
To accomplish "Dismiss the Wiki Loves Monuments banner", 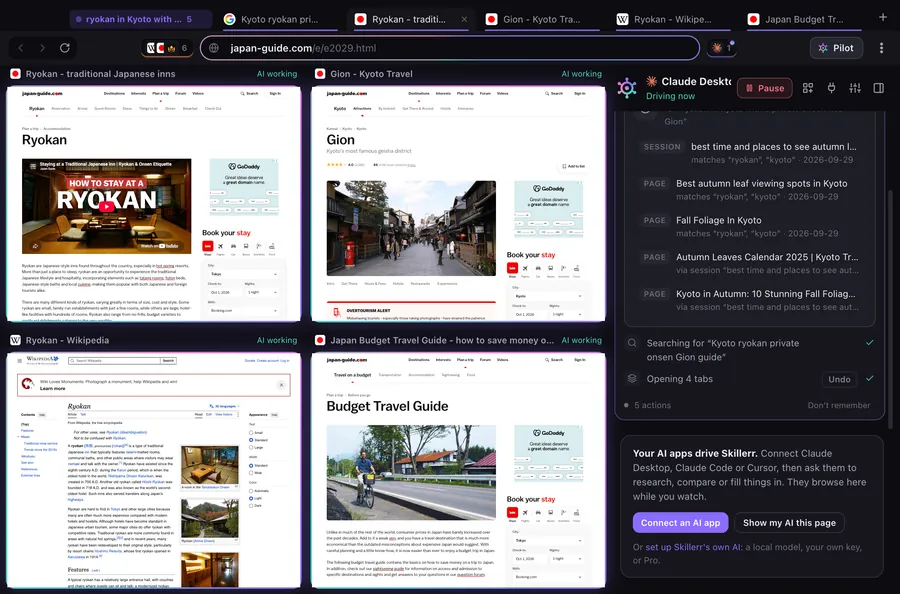I will [x=281, y=385].
